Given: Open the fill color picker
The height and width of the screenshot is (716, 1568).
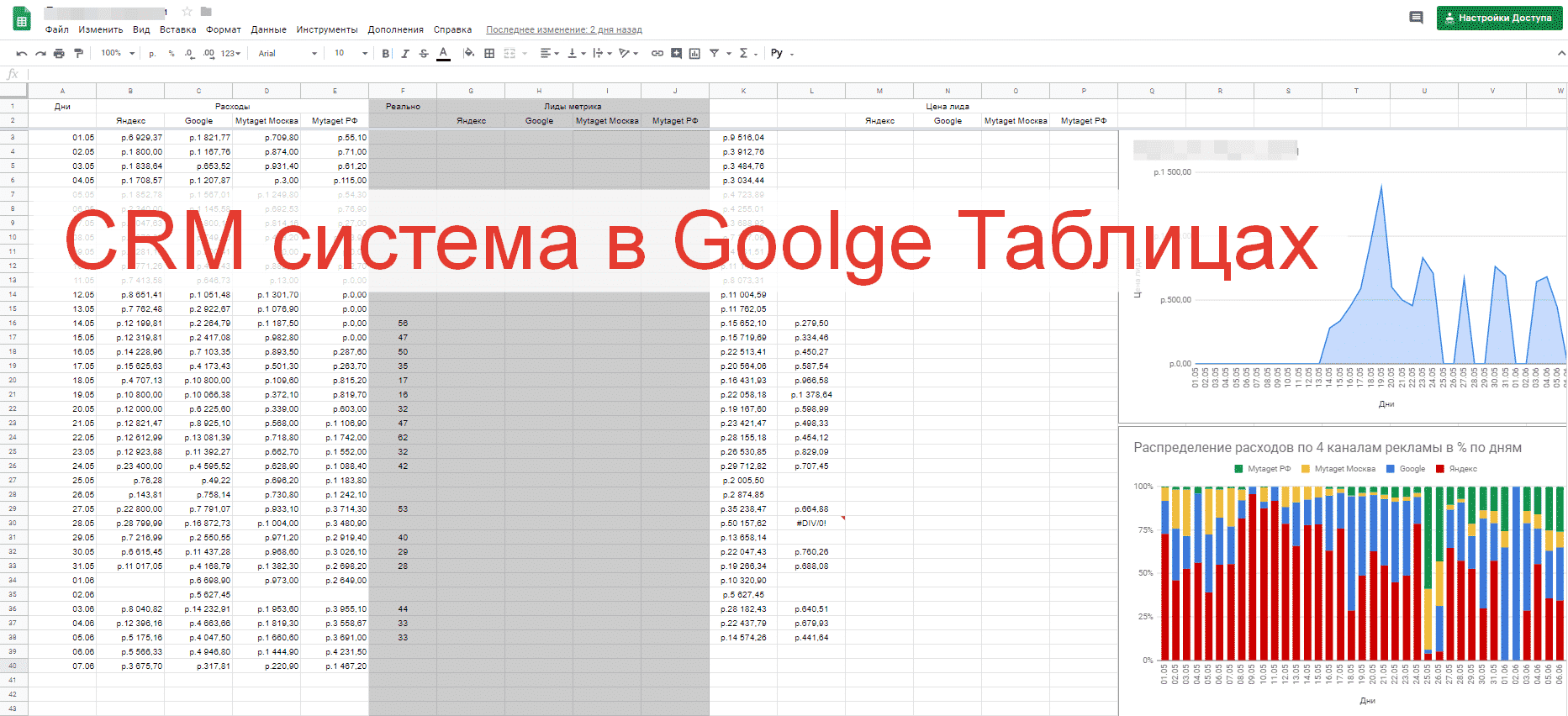Looking at the screenshot, I should [x=469, y=53].
